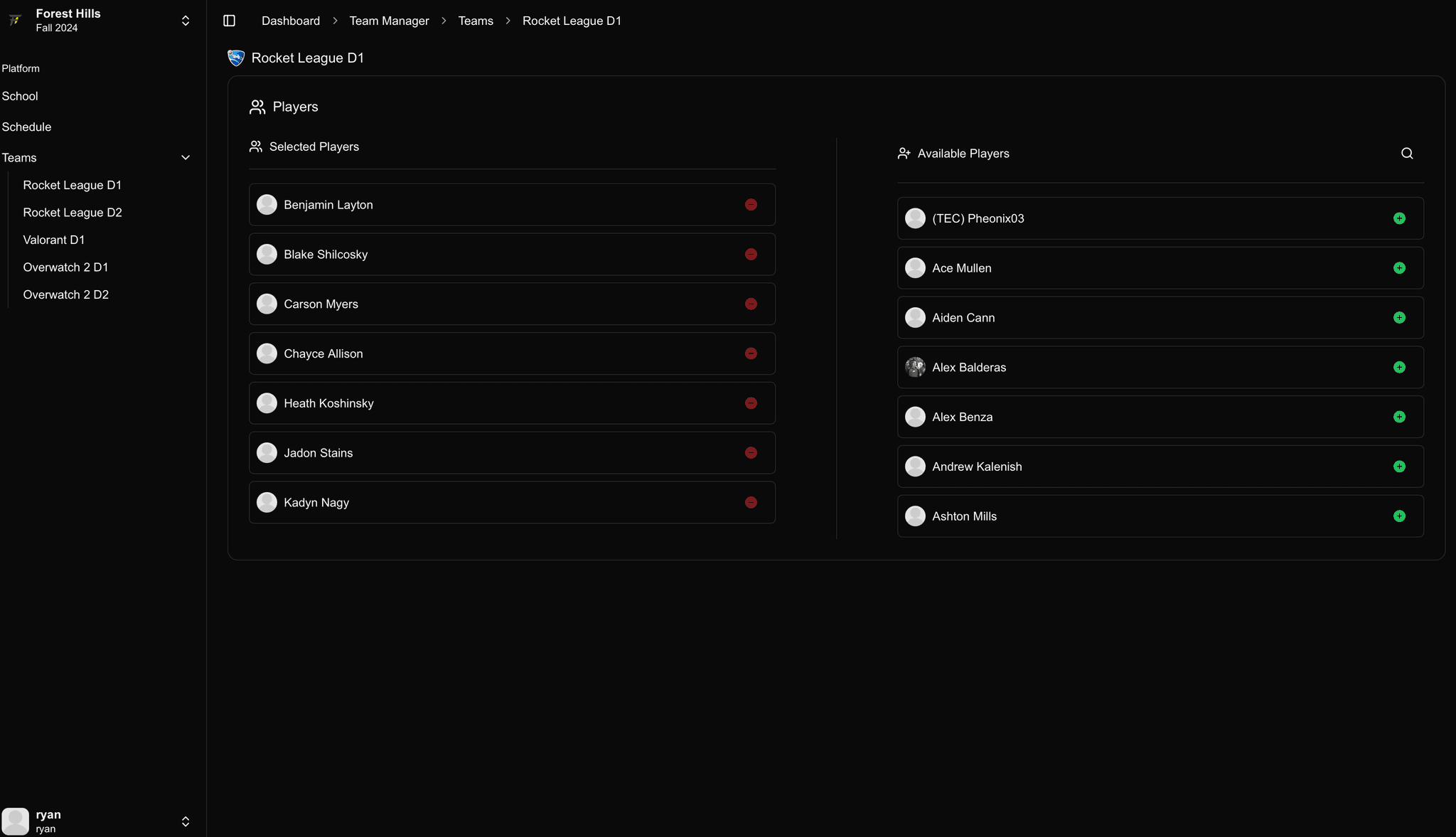Click the Available Players add-user icon
The width and height of the screenshot is (1456, 837).
point(904,154)
